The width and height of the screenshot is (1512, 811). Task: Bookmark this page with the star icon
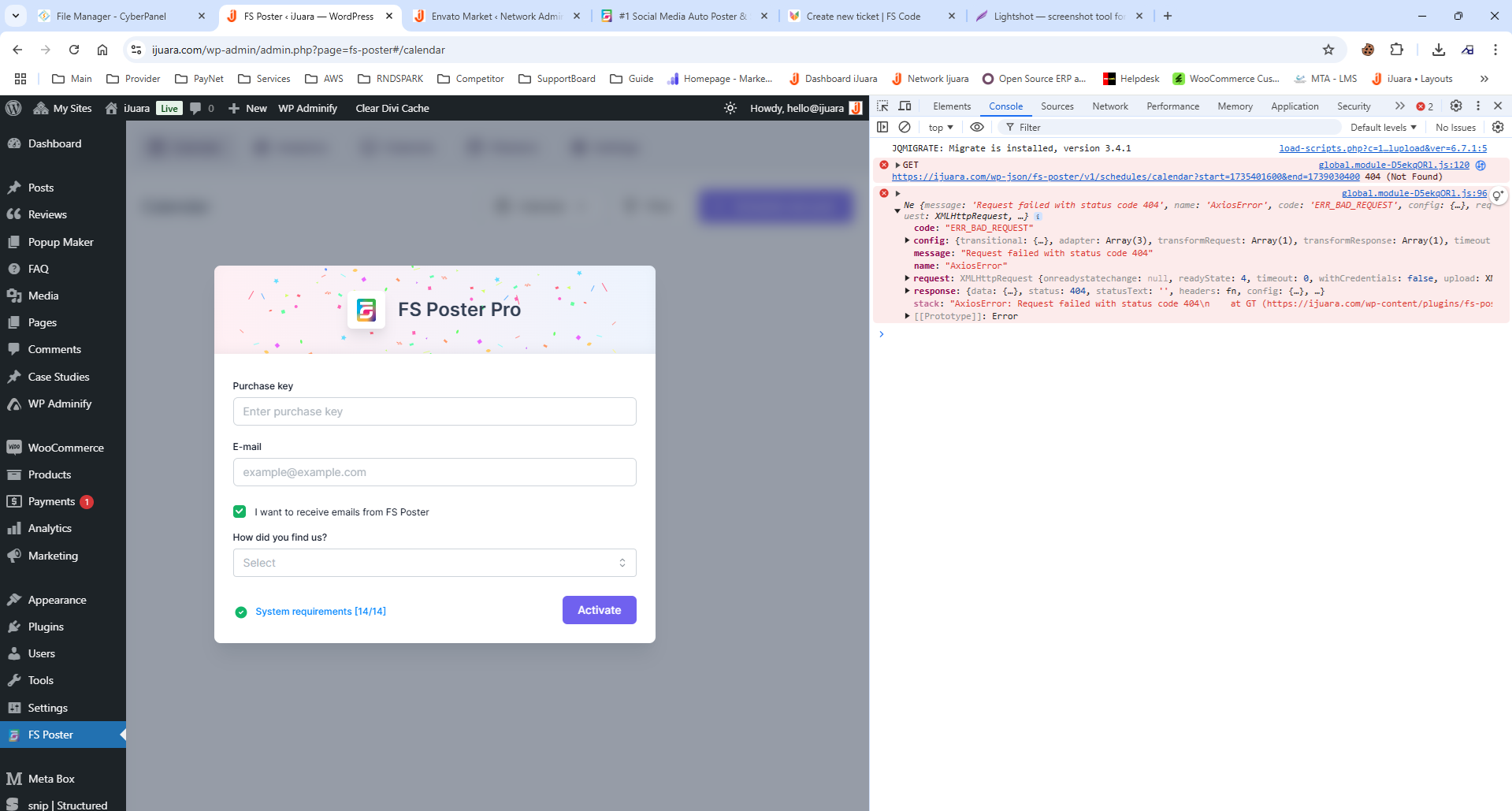click(1328, 50)
